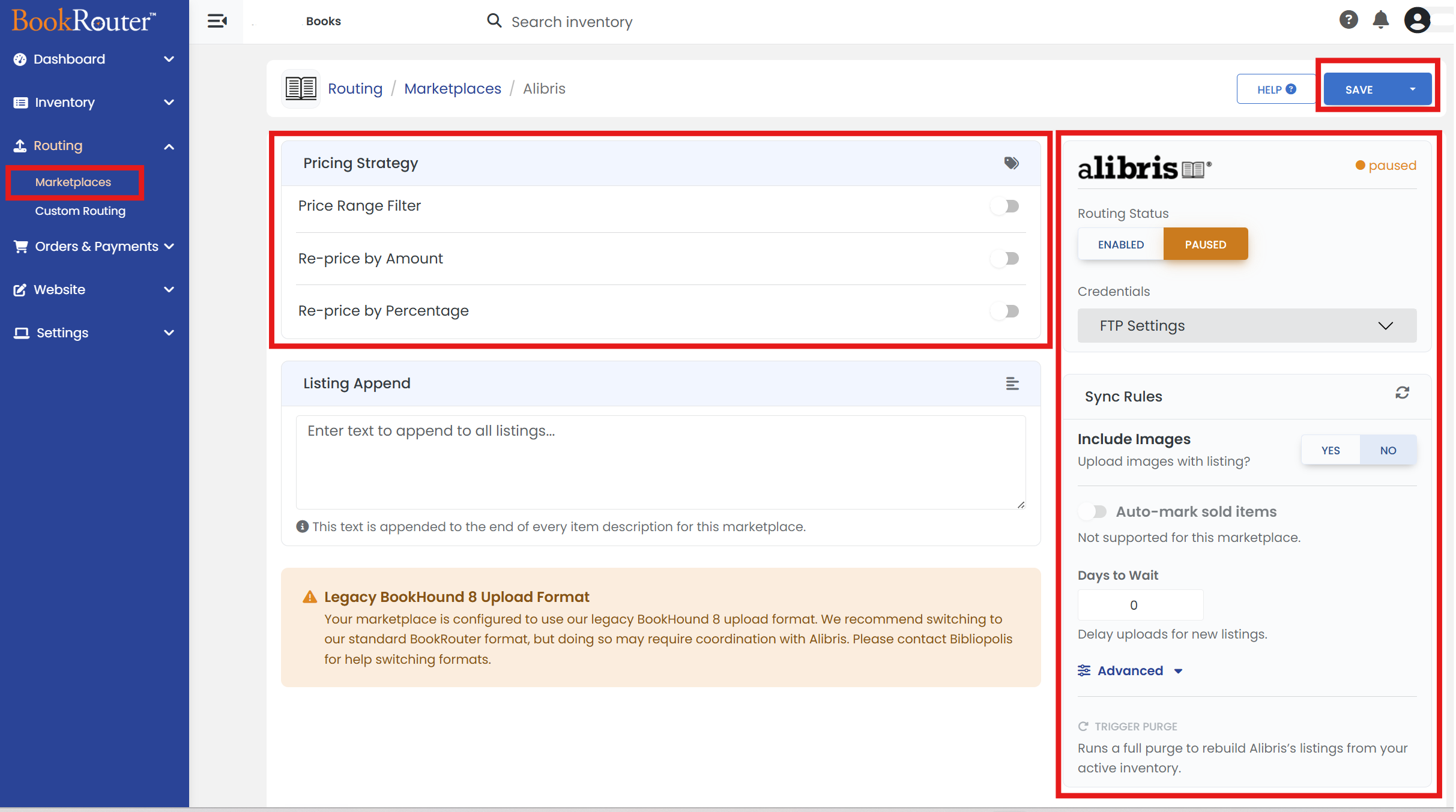
Task: Click the Help button
Action: [1276, 89]
